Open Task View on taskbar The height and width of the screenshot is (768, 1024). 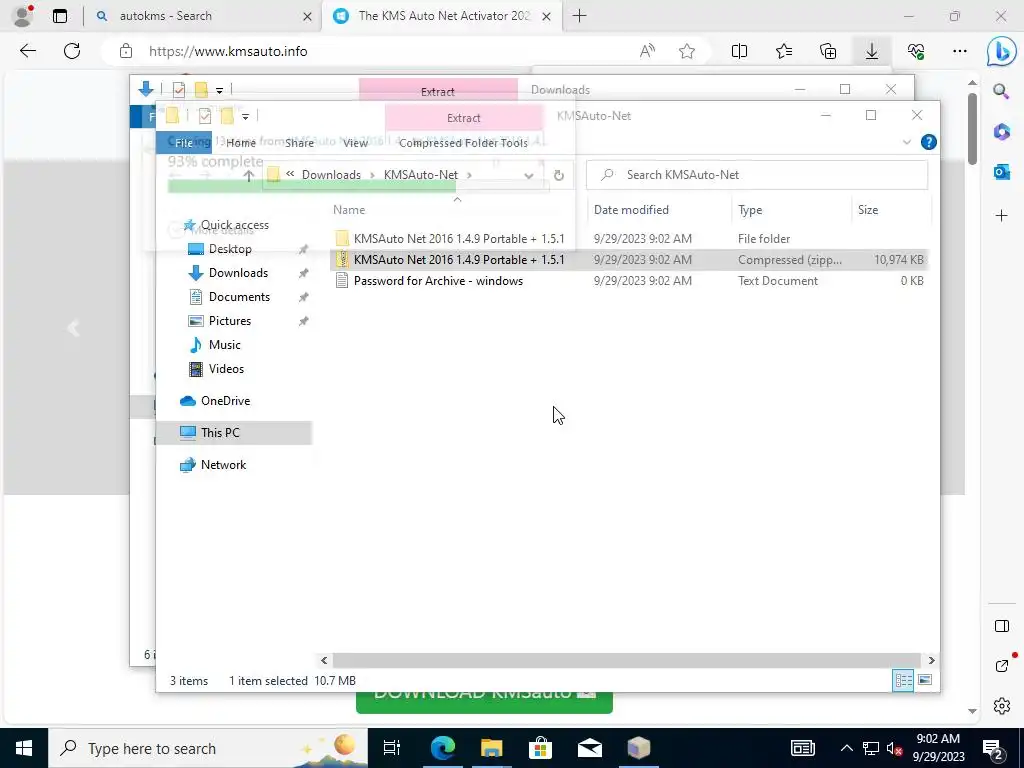pos(392,748)
